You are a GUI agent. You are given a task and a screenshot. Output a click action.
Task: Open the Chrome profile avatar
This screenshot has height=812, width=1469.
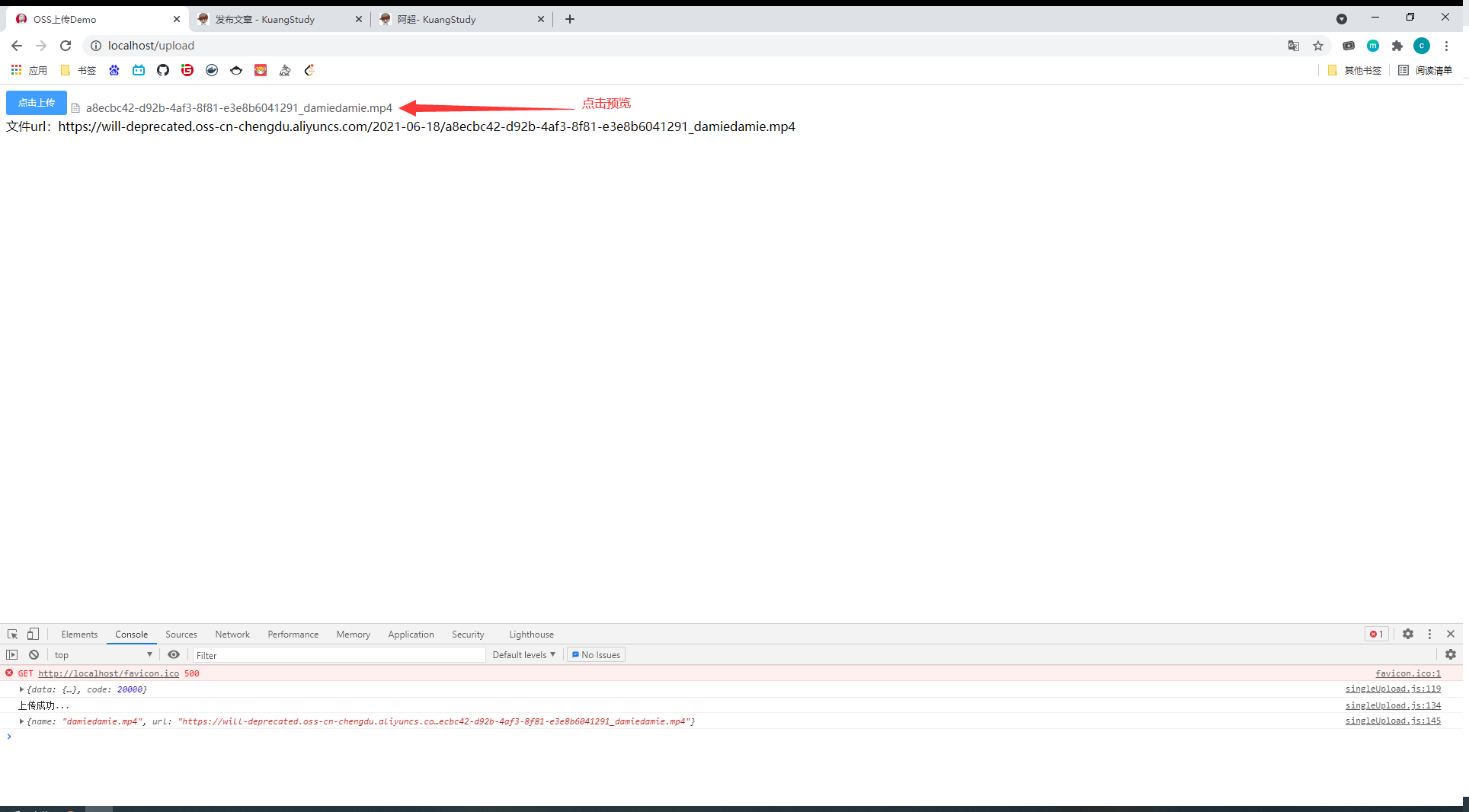(x=1422, y=46)
